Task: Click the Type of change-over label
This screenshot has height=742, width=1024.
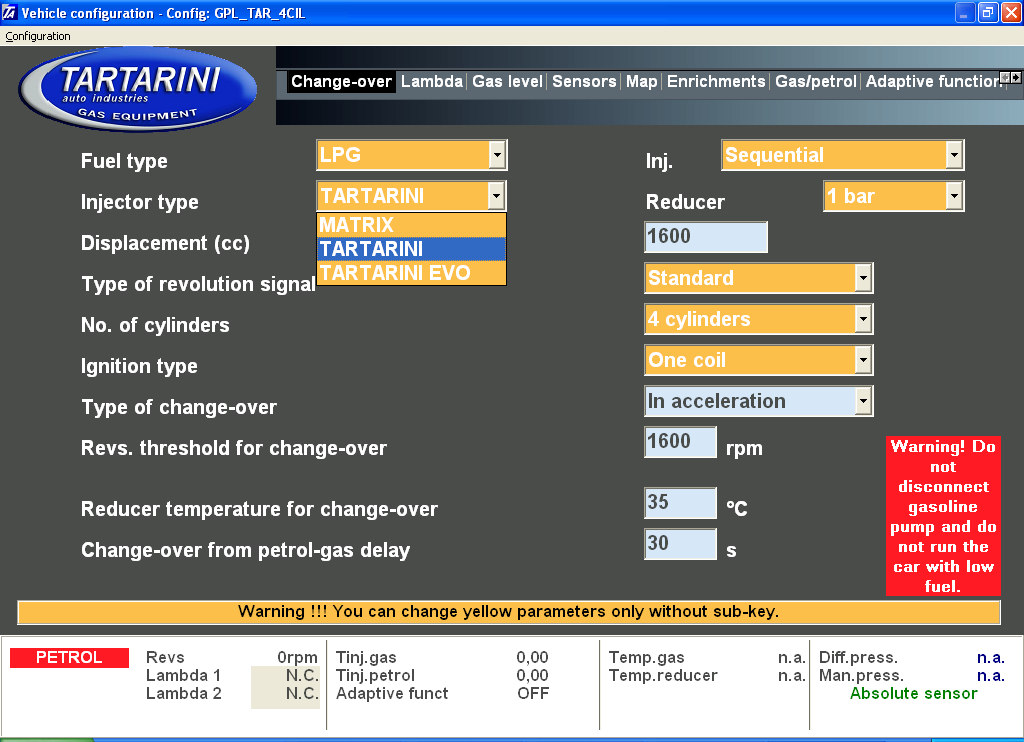Action: 179,408
